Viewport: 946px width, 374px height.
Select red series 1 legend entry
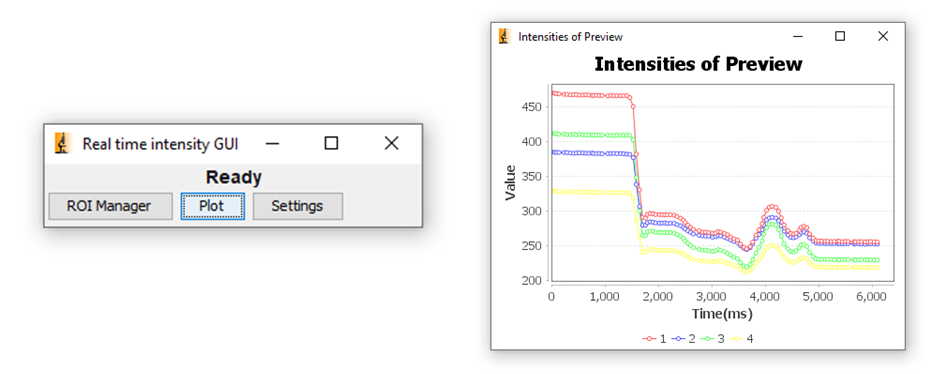(654, 339)
